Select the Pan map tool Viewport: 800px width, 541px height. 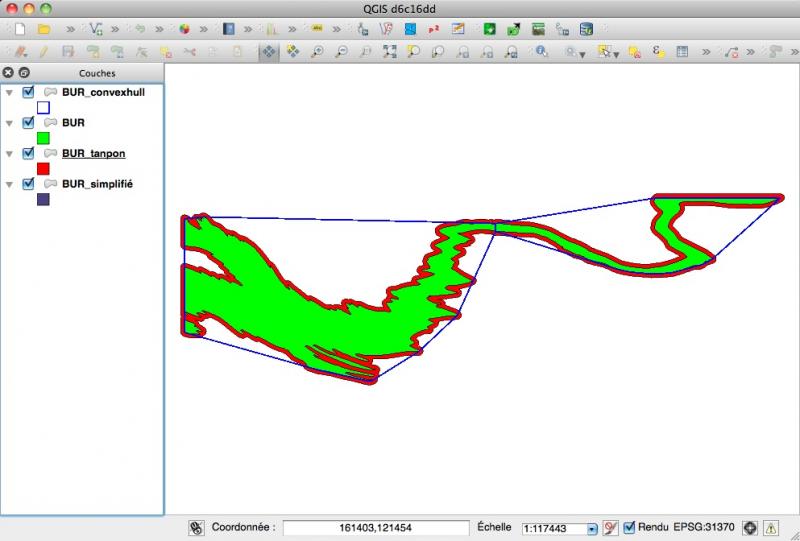(268, 51)
